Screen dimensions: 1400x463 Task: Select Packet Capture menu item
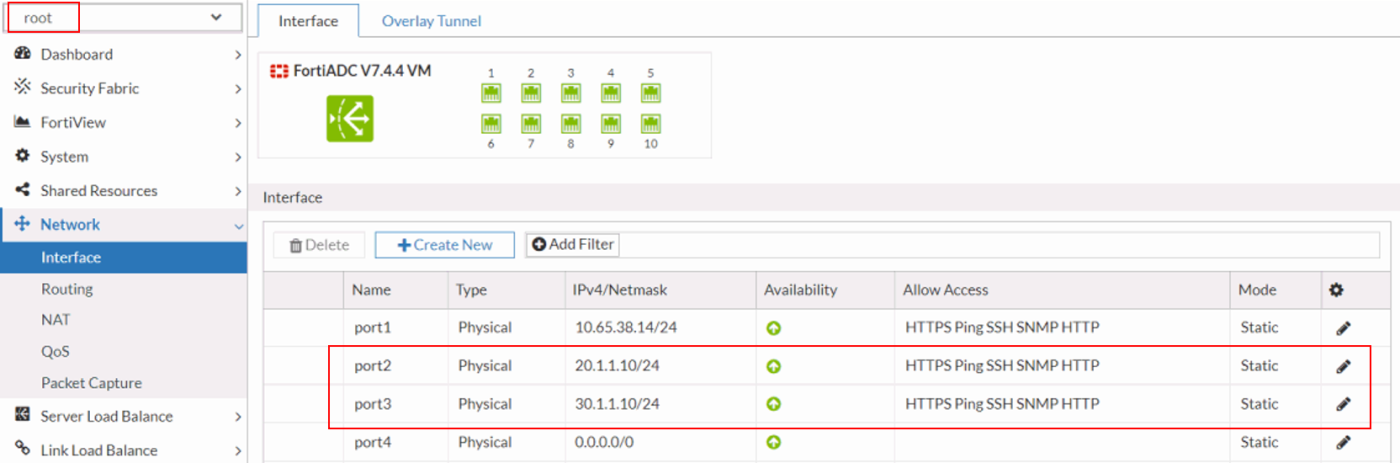tap(91, 383)
